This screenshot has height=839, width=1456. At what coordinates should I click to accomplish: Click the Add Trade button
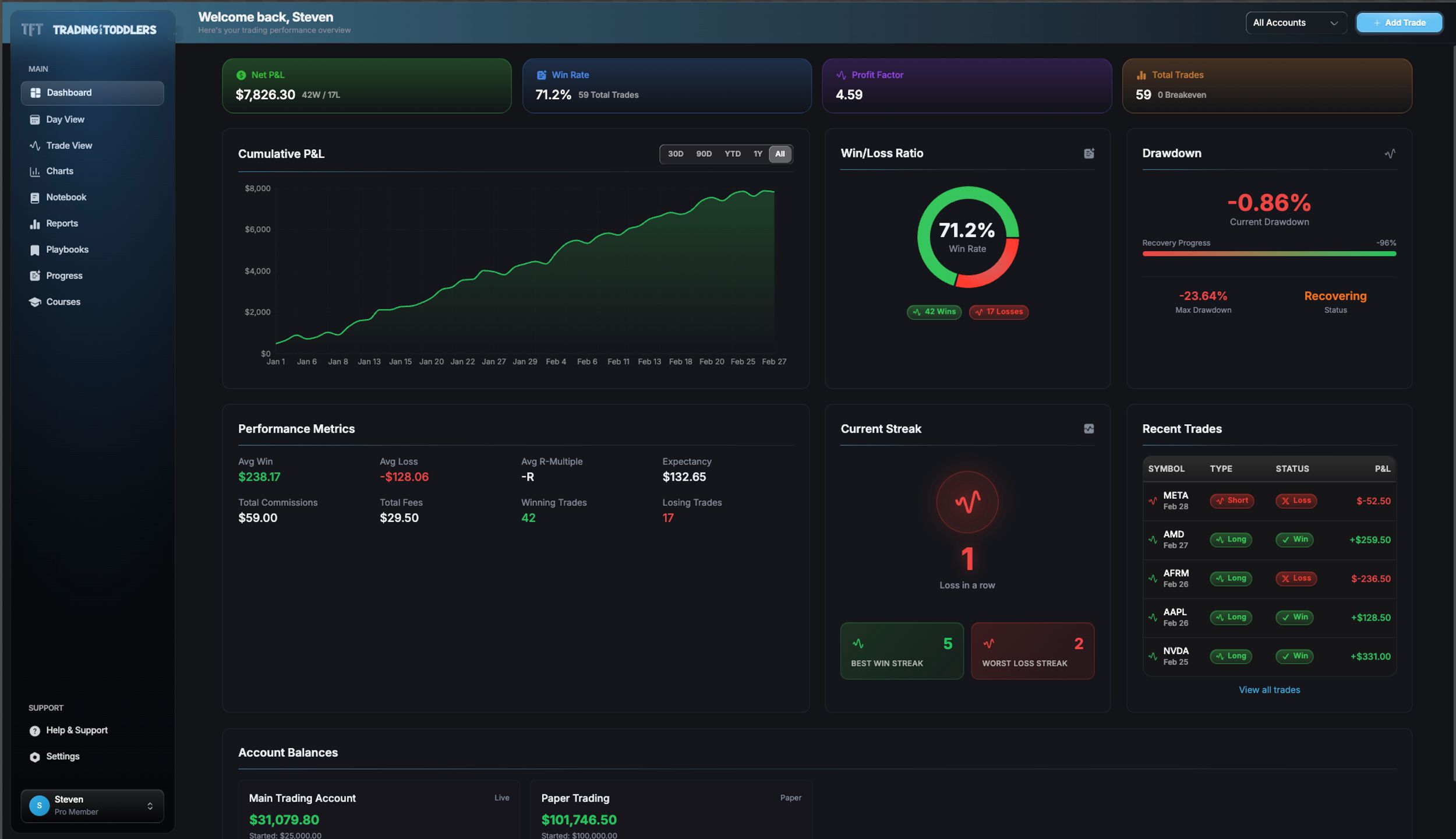(1399, 23)
